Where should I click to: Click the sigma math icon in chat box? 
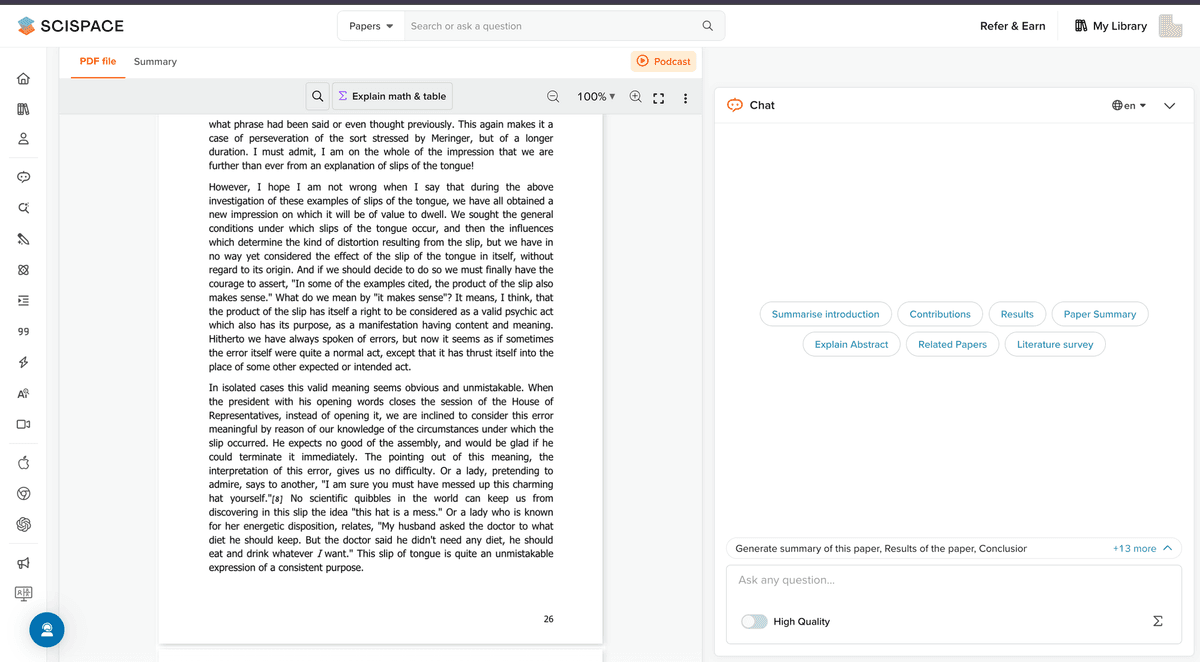(x=1158, y=621)
